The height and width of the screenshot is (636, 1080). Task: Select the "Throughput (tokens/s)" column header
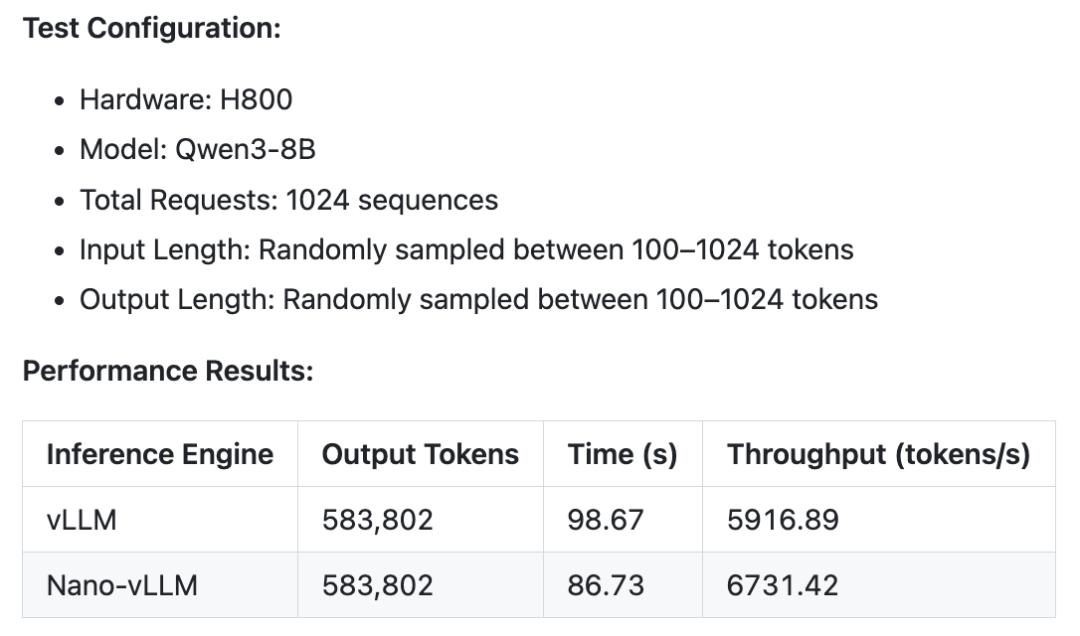tap(878, 454)
